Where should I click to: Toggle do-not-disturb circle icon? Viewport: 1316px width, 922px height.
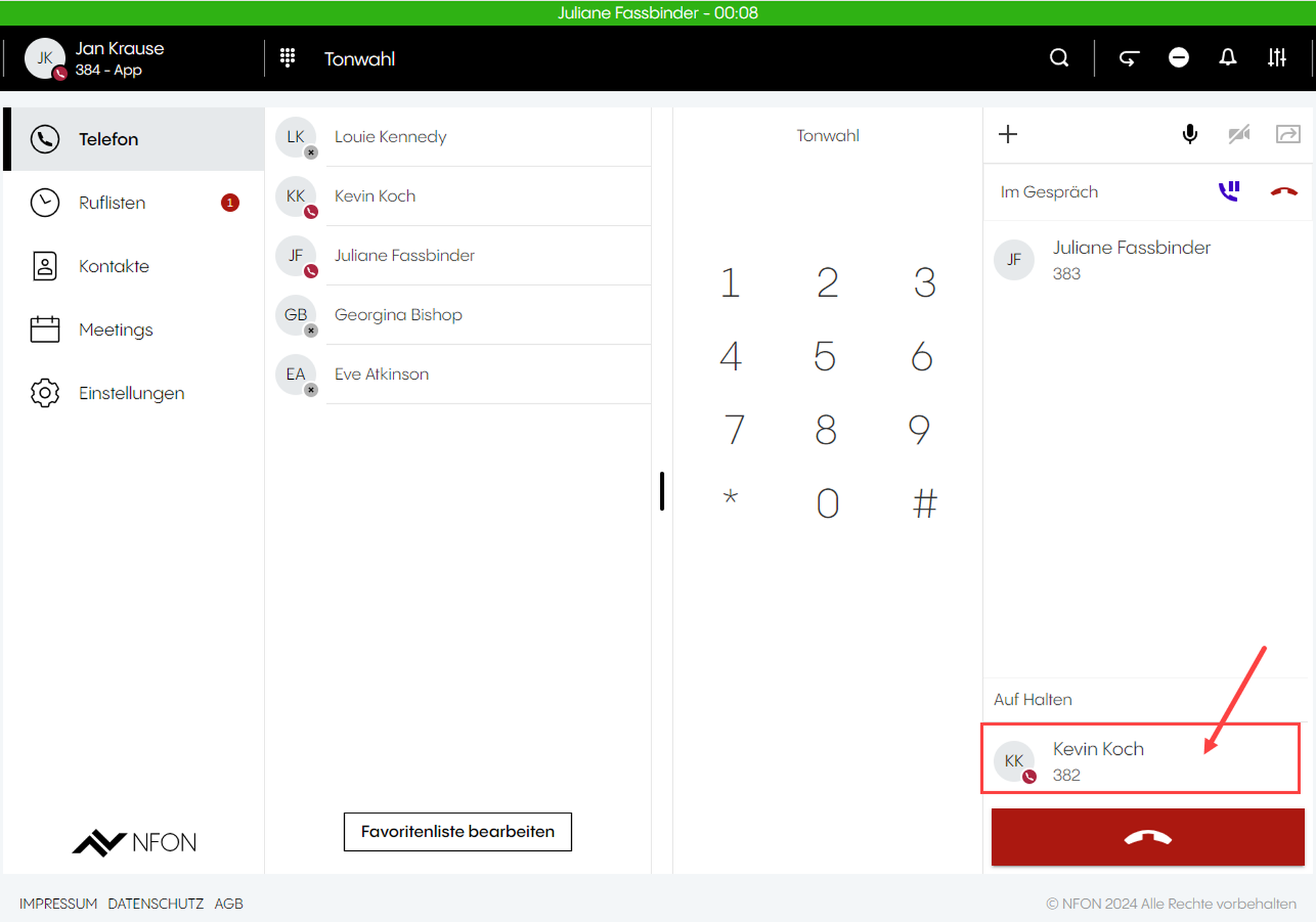tap(1178, 58)
